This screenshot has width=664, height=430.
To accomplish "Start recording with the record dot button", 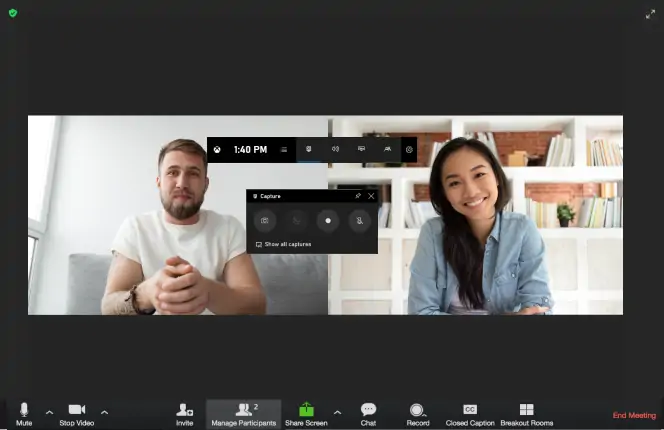I will (328, 221).
